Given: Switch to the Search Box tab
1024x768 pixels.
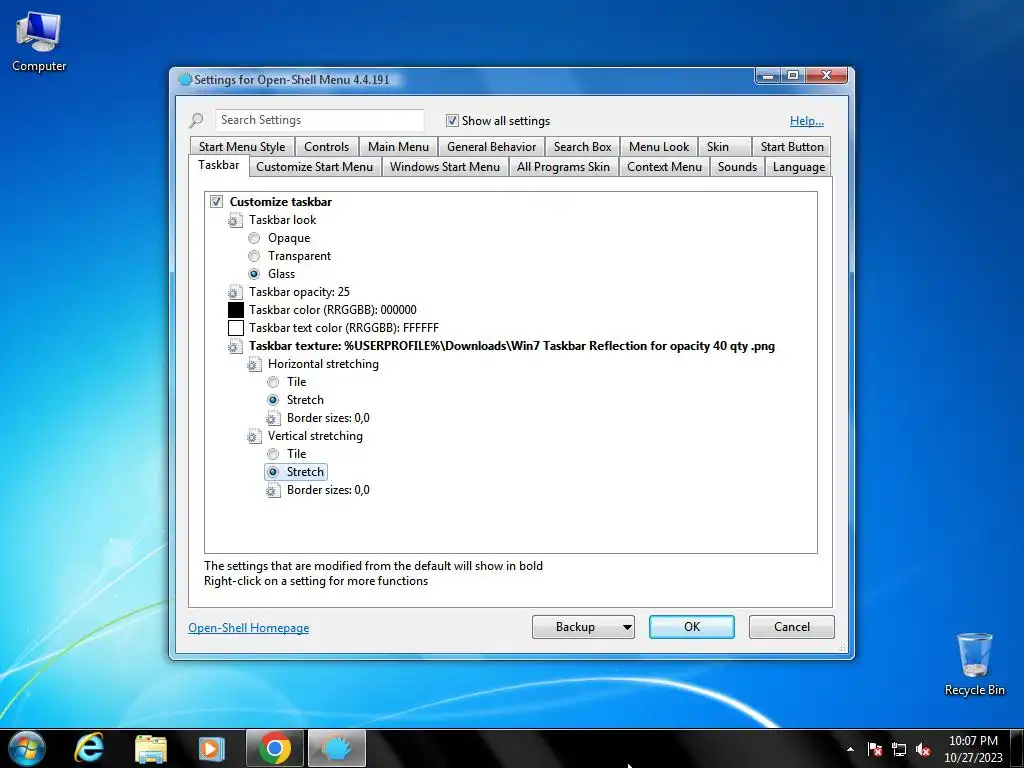Looking at the screenshot, I should 583,147.
